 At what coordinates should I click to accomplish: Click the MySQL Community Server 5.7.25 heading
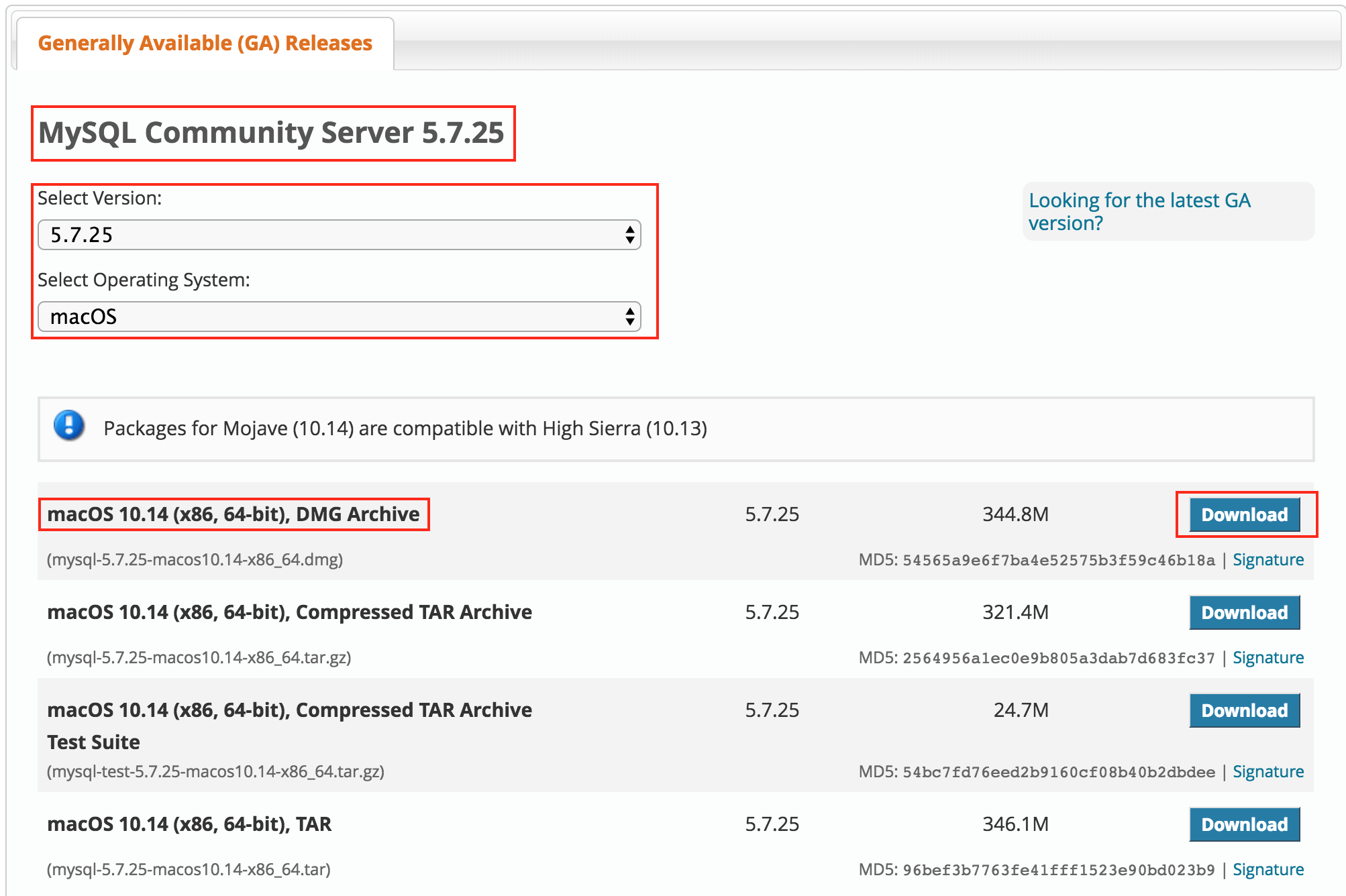(x=271, y=133)
